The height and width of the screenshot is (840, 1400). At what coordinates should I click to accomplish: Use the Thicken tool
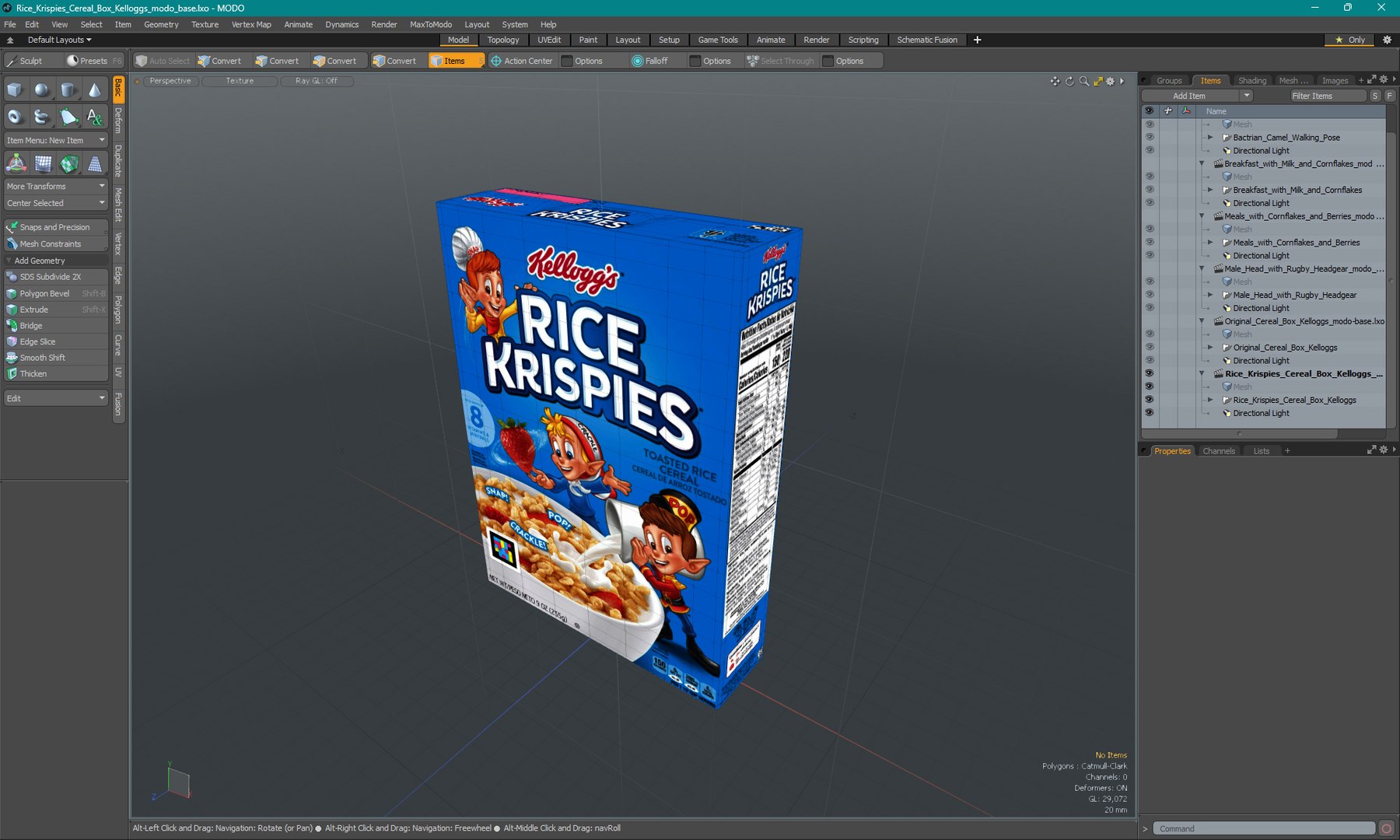point(56,373)
